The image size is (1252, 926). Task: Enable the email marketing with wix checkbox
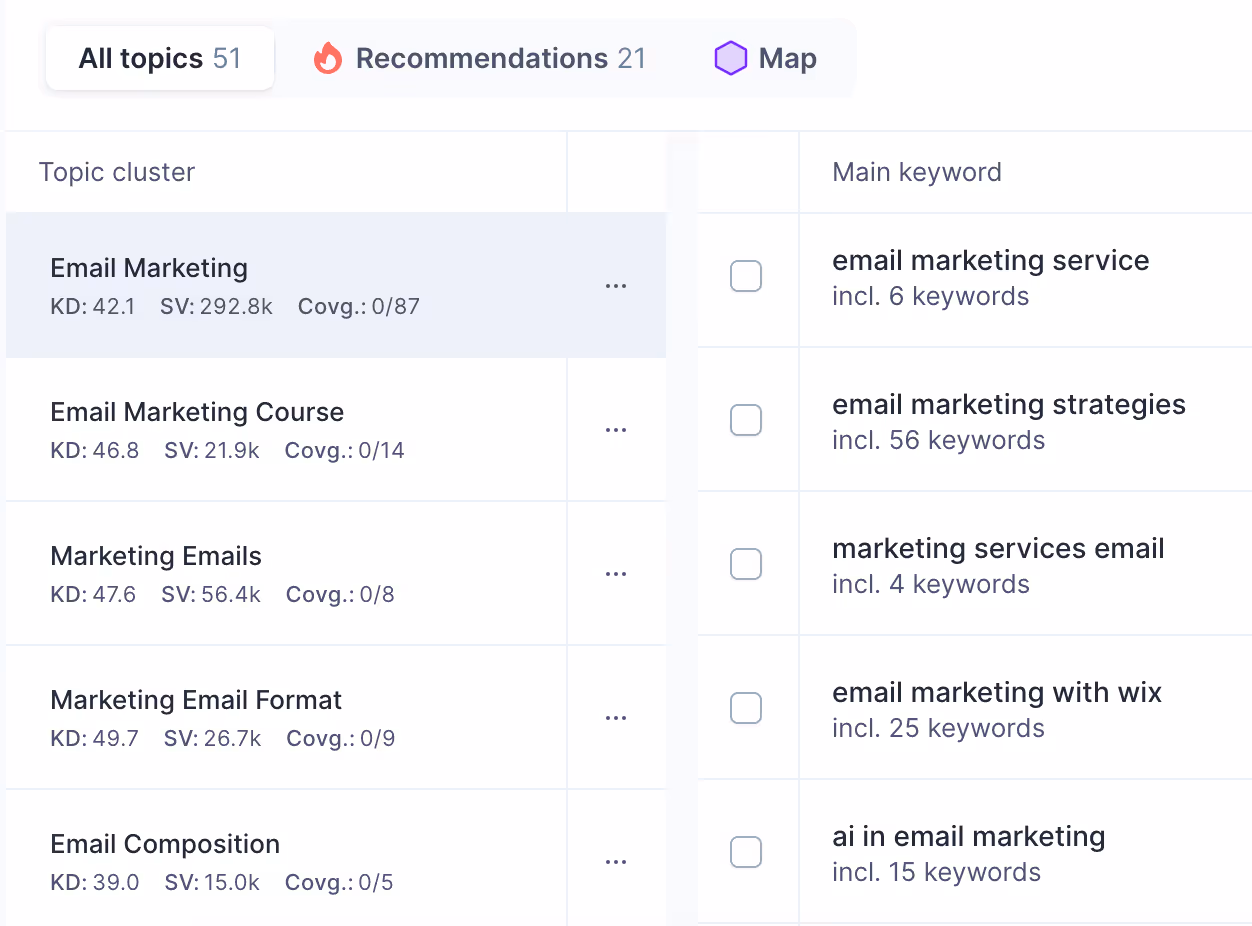tap(746, 708)
